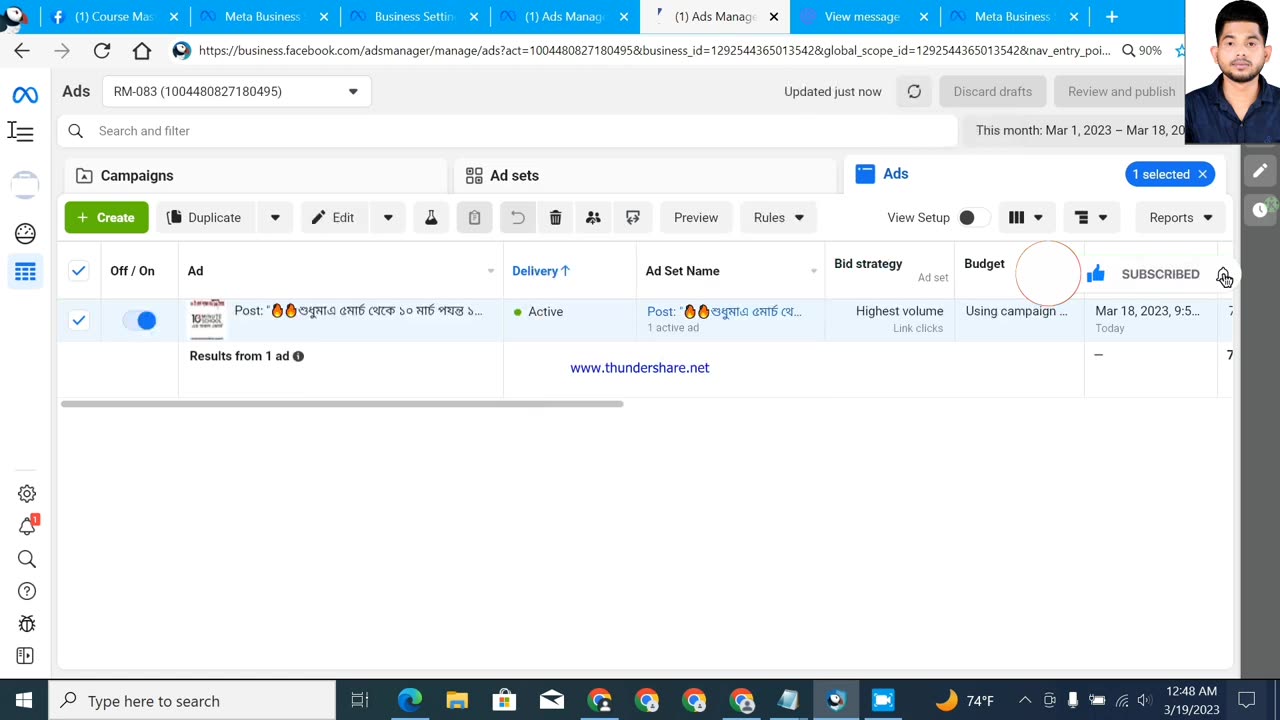Open the Settings gear in left sidebar
Viewport: 1280px width, 720px height.
pyautogui.click(x=27, y=493)
